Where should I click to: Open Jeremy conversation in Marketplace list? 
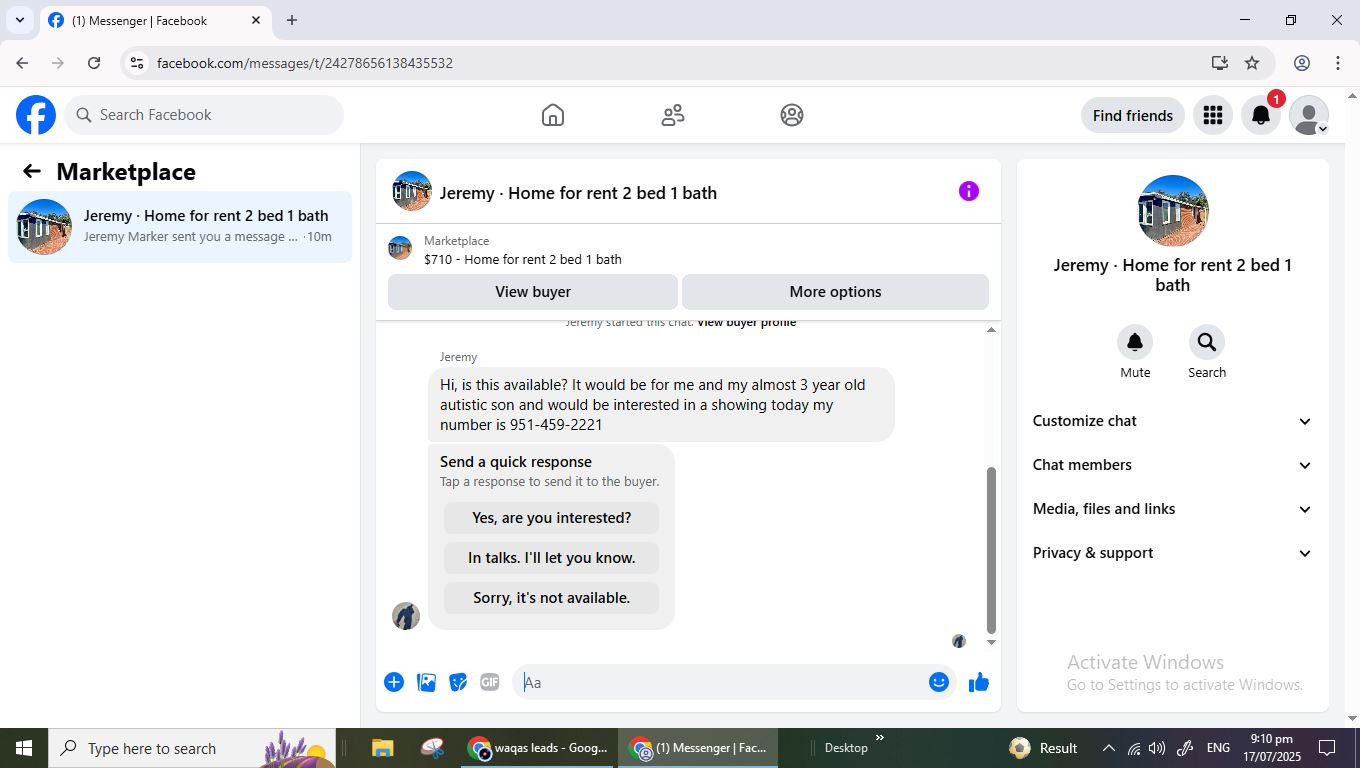click(x=180, y=227)
